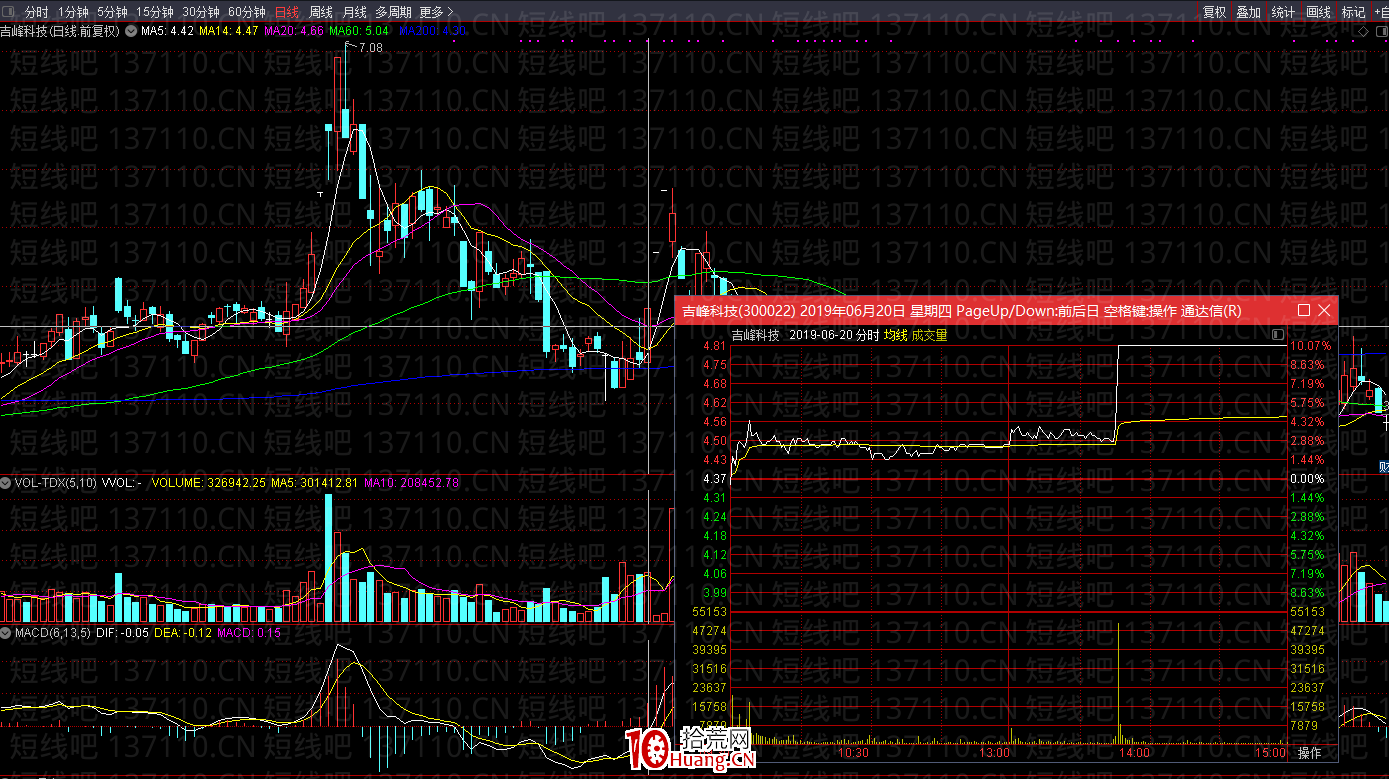The width and height of the screenshot is (1389, 779).
Task: Select the 5分钟 period tab
Action: pos(112,12)
